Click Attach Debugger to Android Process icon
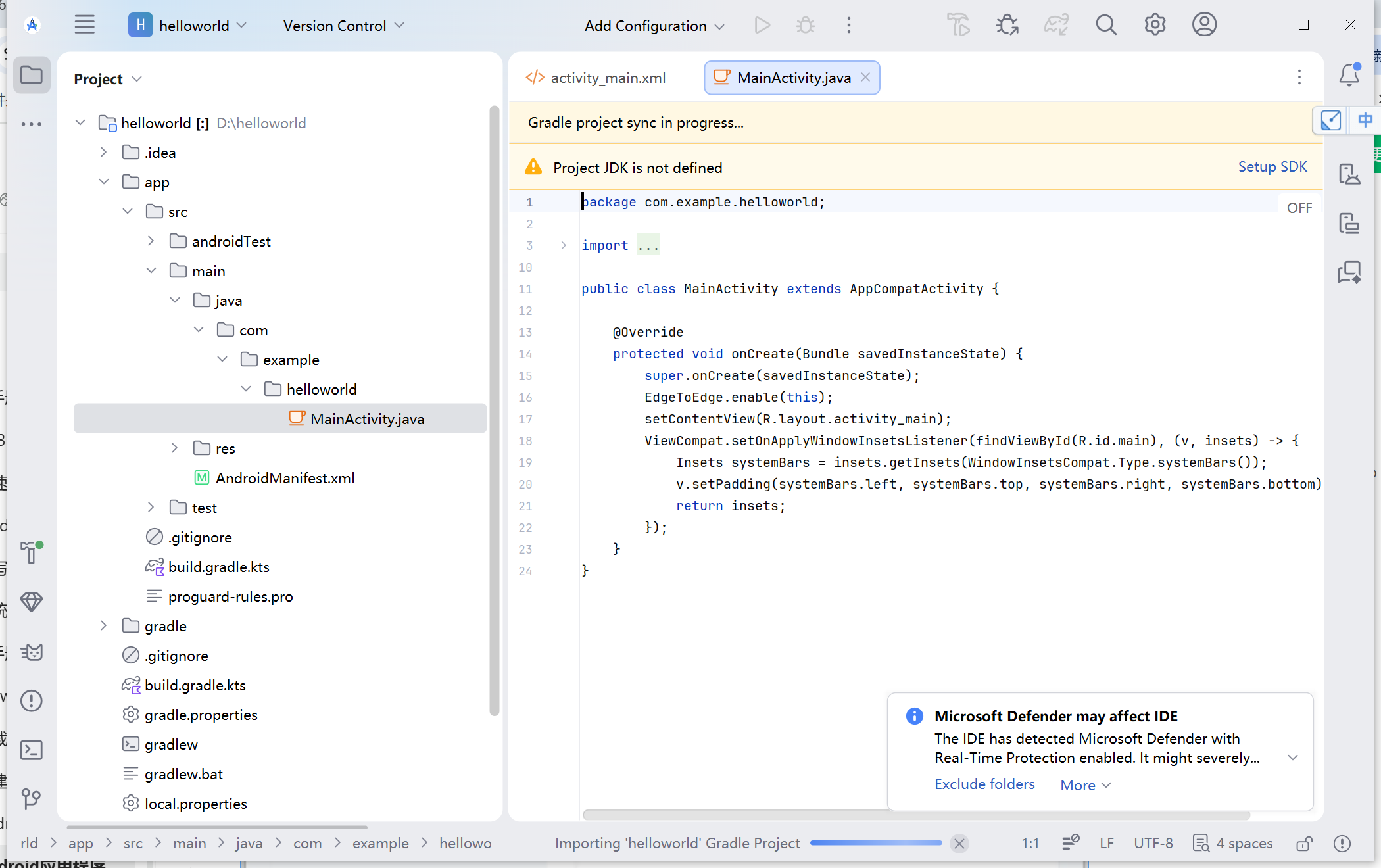The image size is (1381, 868). click(1007, 25)
